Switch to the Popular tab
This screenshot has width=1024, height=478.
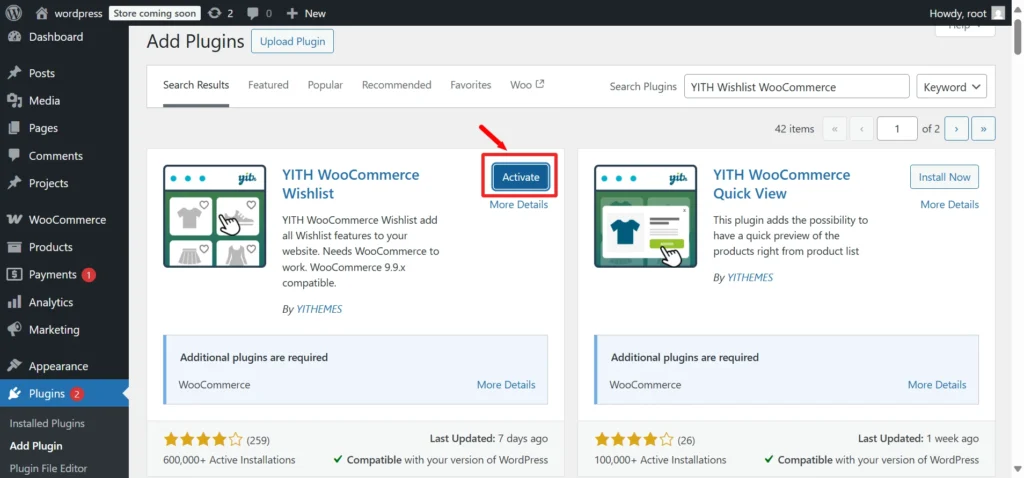tap(325, 85)
